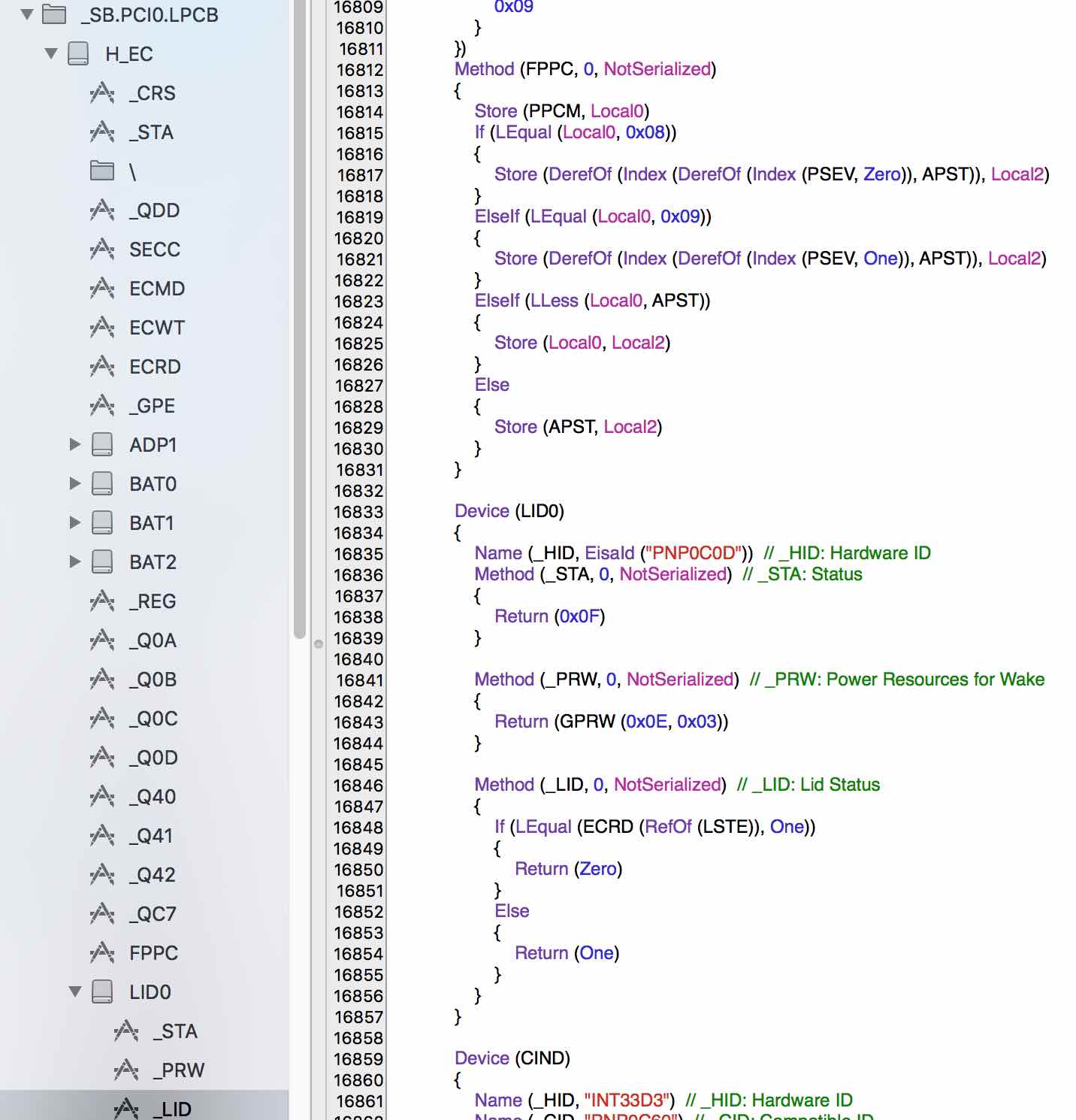Select the _Q40 method icon
This screenshot has width=1076, height=1120.
(102, 797)
